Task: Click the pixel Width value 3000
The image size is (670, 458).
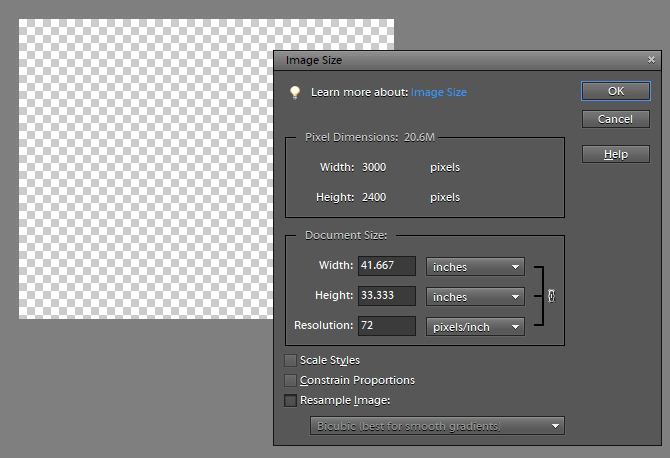Action: tap(374, 167)
